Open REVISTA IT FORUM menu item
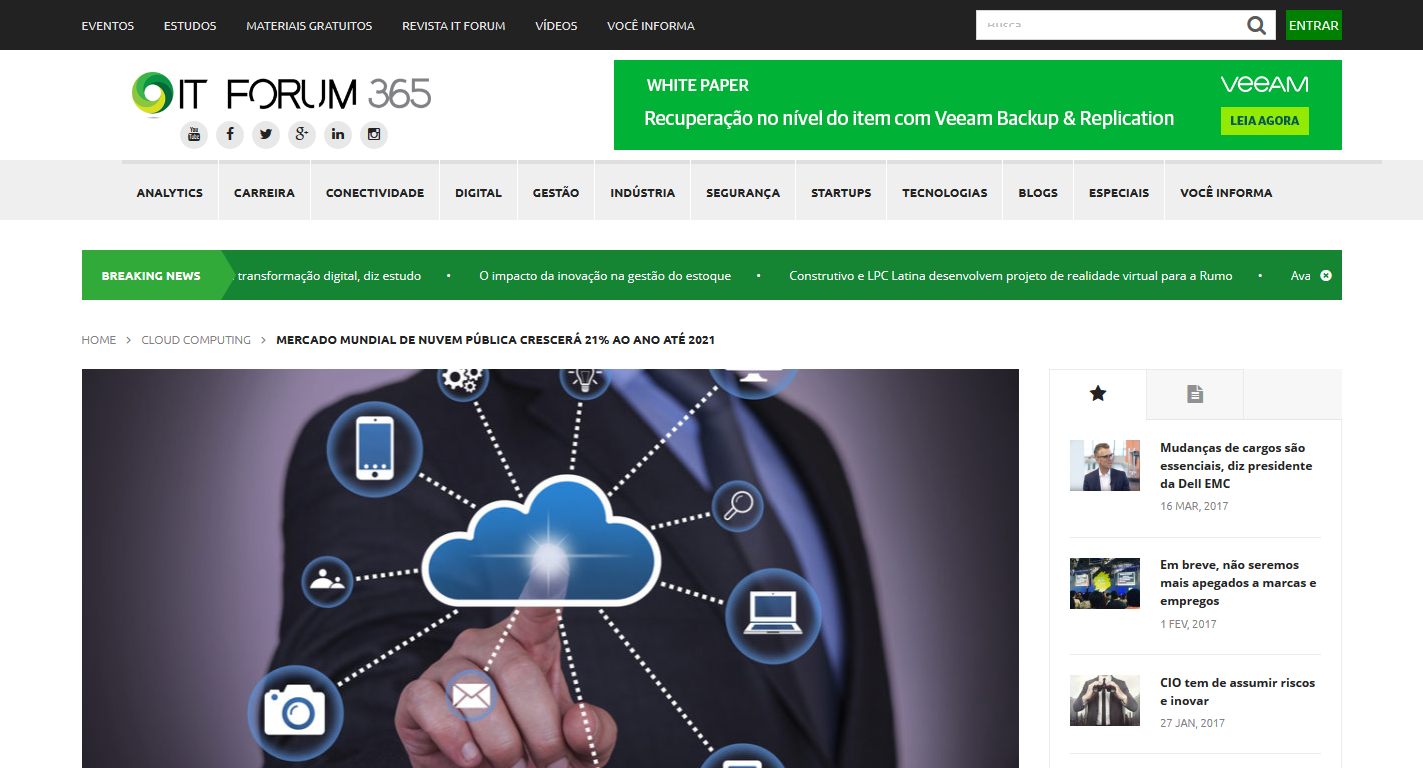 click(454, 26)
